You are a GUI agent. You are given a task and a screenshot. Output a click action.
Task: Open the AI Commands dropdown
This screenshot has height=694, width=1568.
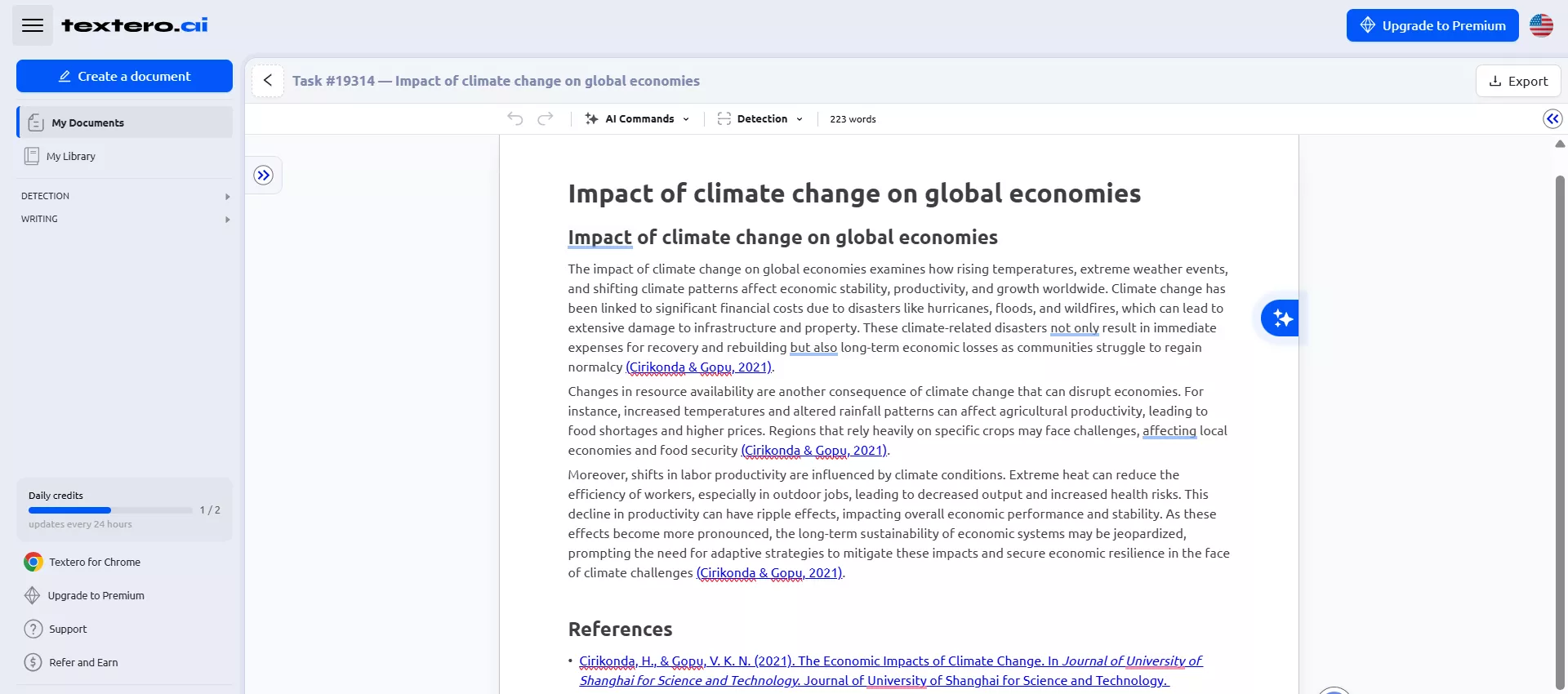tap(638, 119)
